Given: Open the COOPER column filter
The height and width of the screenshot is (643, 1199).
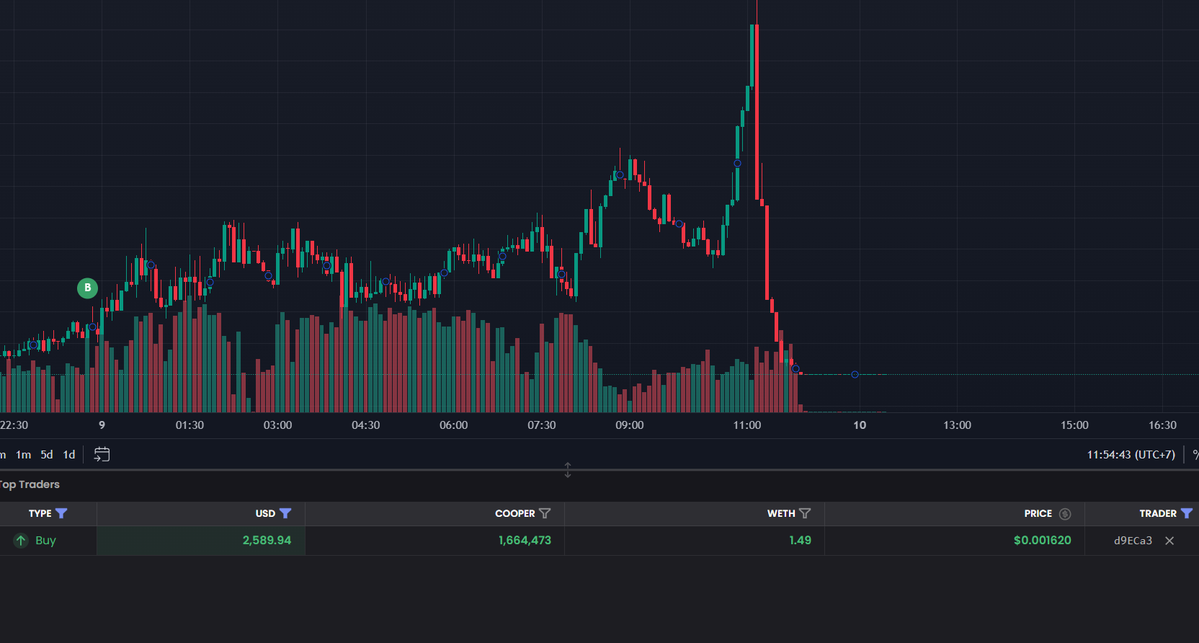Looking at the screenshot, I should point(544,514).
